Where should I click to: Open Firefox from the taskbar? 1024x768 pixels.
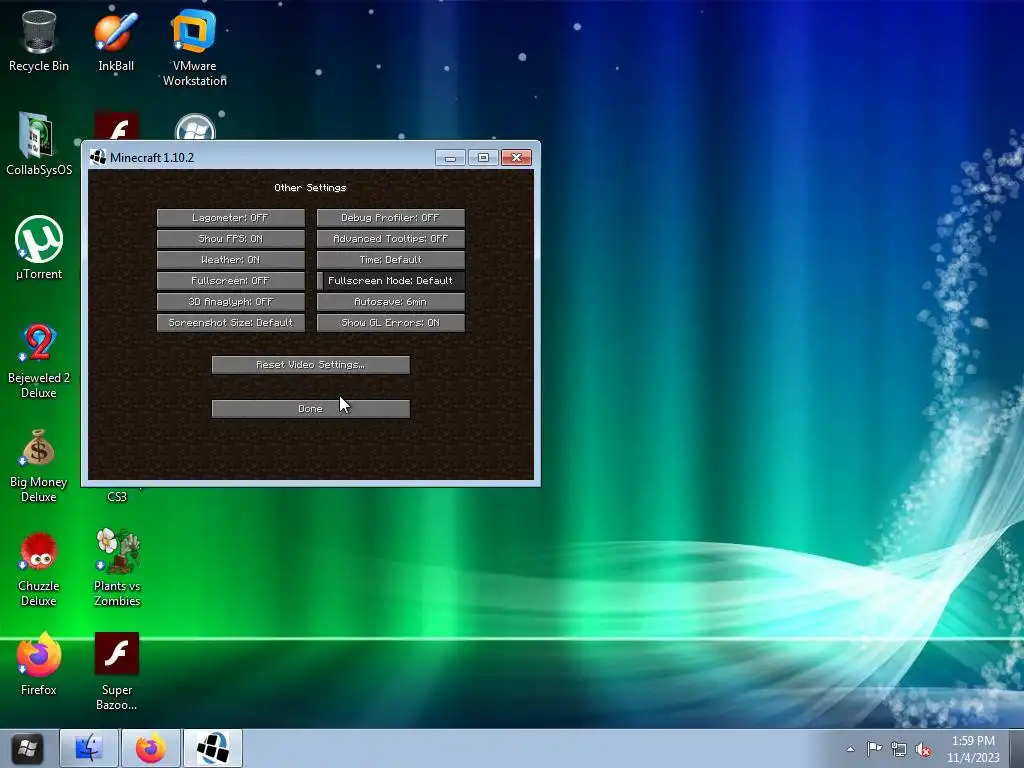coord(150,748)
